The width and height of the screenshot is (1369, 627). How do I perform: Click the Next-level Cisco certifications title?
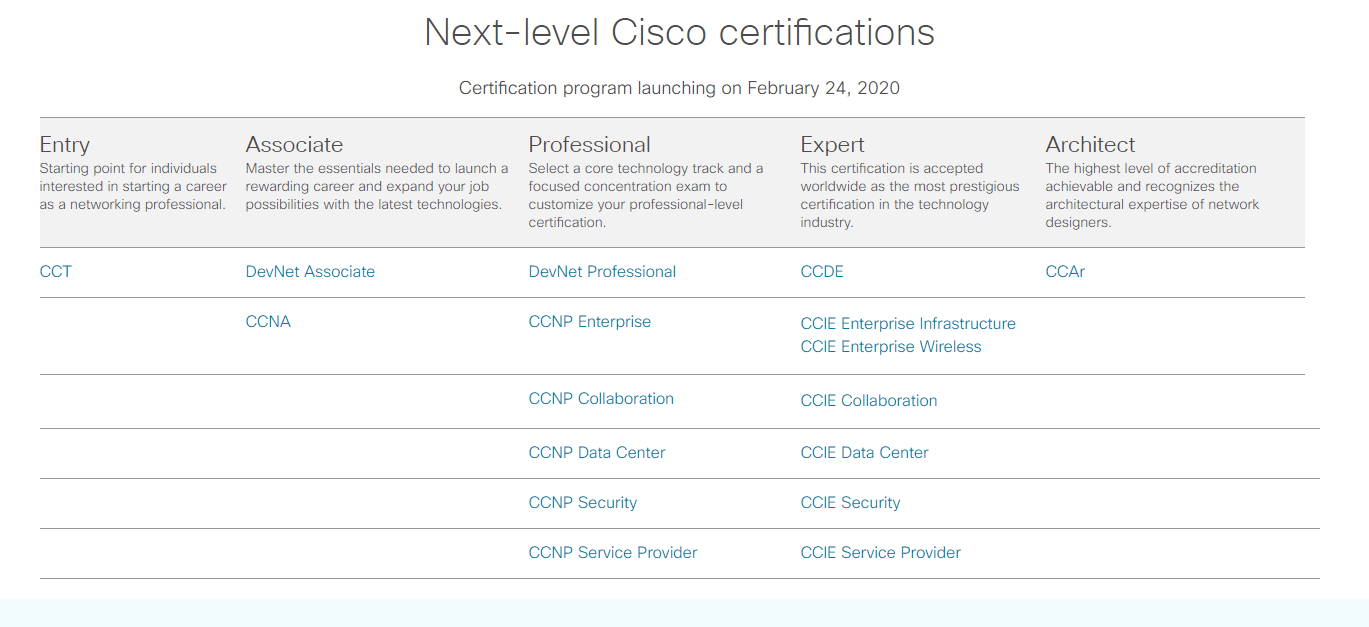680,33
